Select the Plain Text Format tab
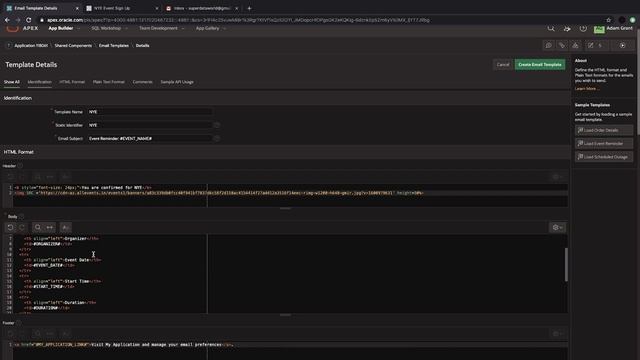Screen dimensions: 640x360 click(109, 82)
